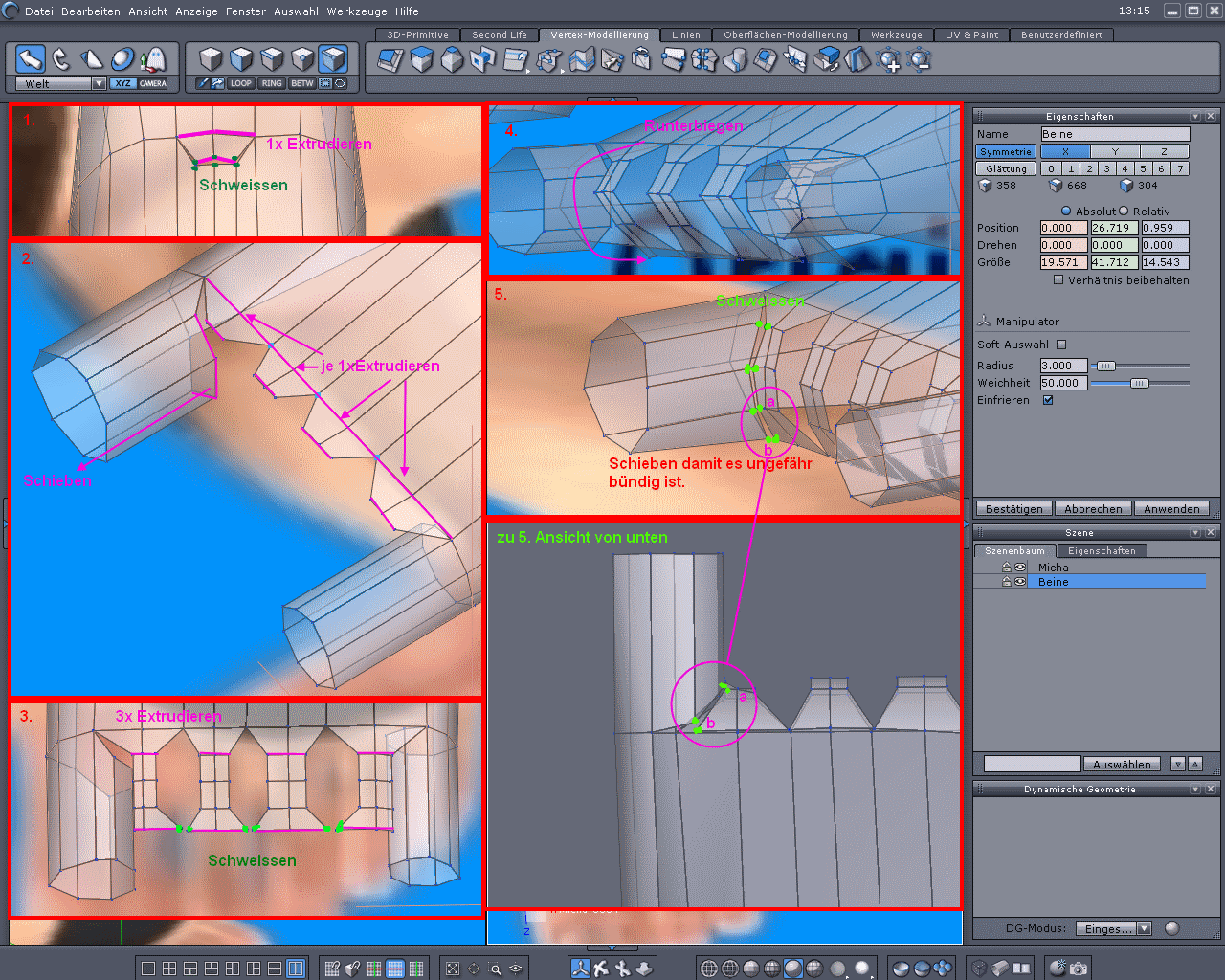Click the Abbrechen button

pos(1093,509)
